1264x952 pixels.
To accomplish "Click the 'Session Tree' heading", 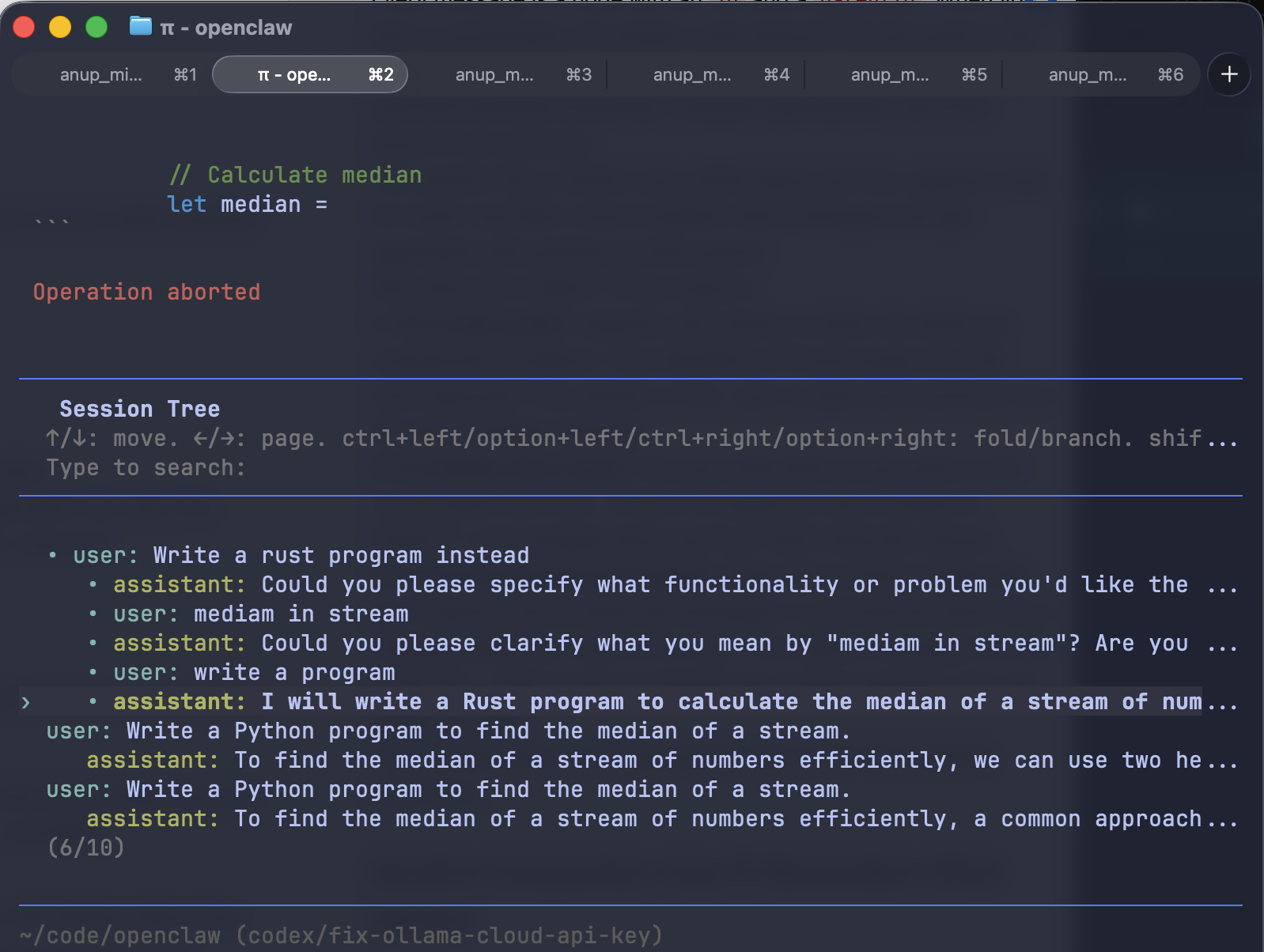I will (x=140, y=409).
